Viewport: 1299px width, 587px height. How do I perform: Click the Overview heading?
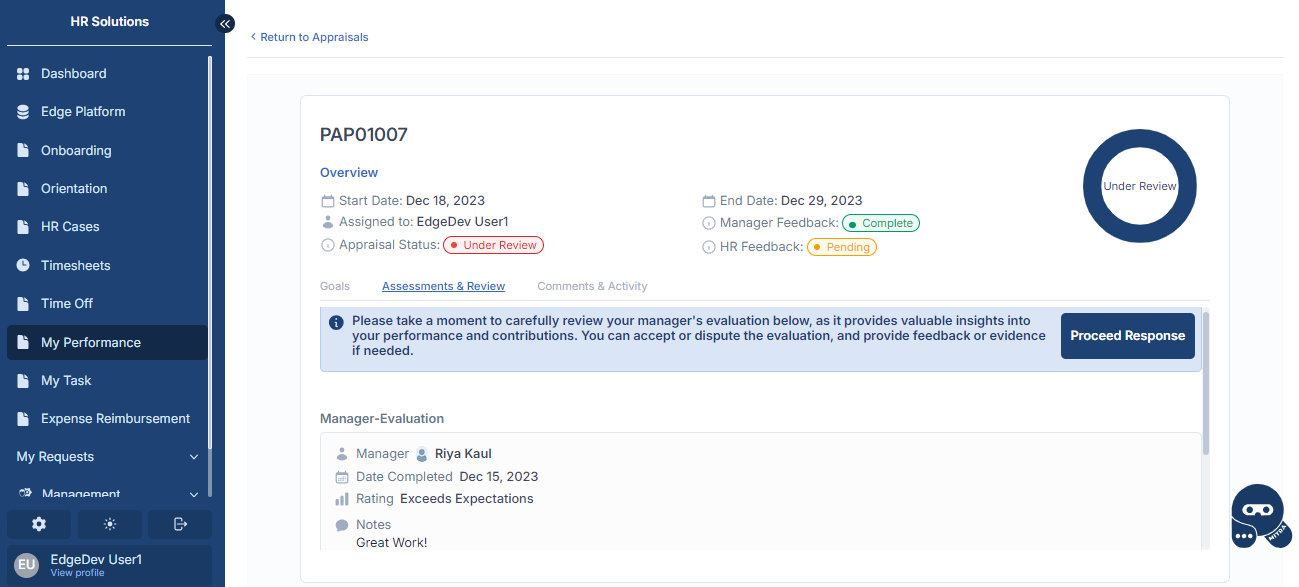pyautogui.click(x=349, y=173)
